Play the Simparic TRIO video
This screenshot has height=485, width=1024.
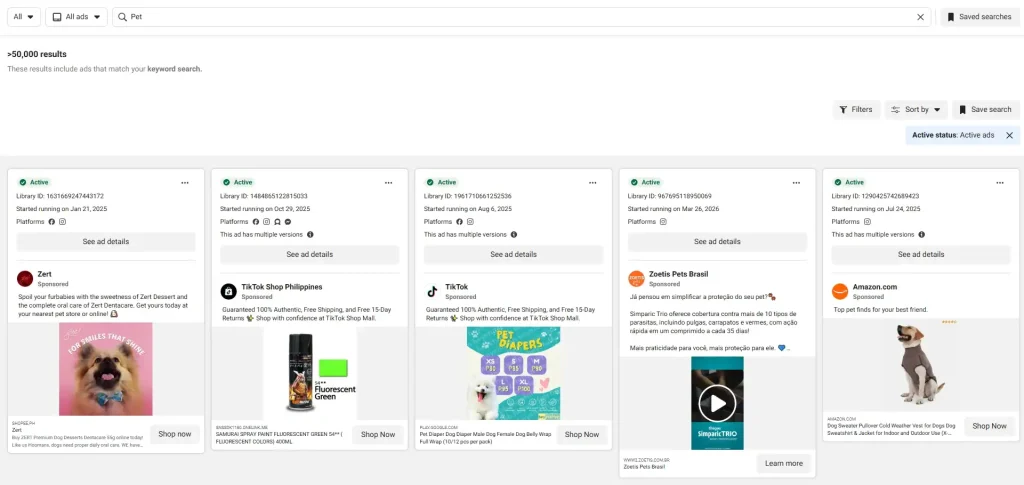(717, 403)
